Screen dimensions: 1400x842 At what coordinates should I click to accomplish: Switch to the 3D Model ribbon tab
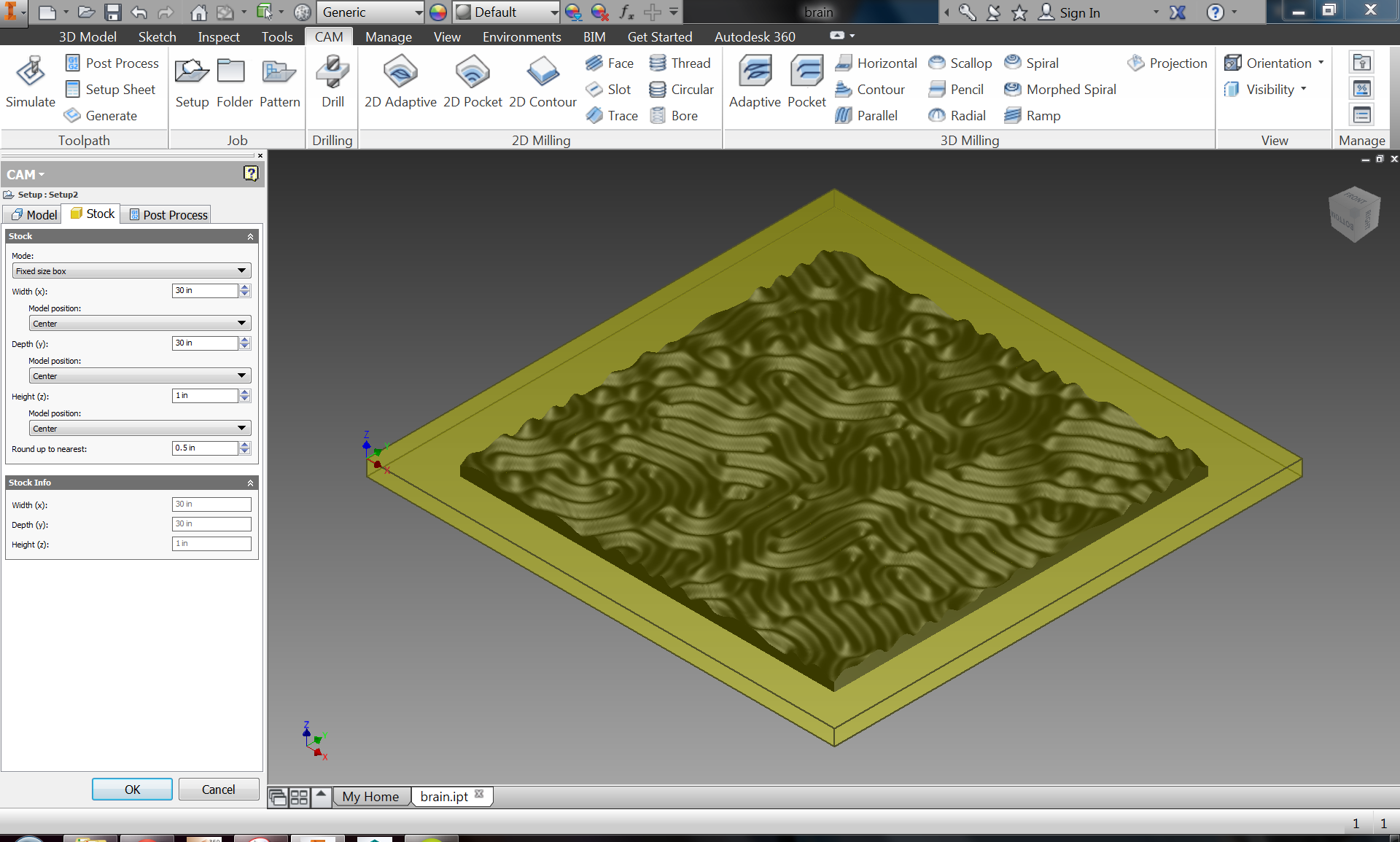pyautogui.click(x=87, y=37)
